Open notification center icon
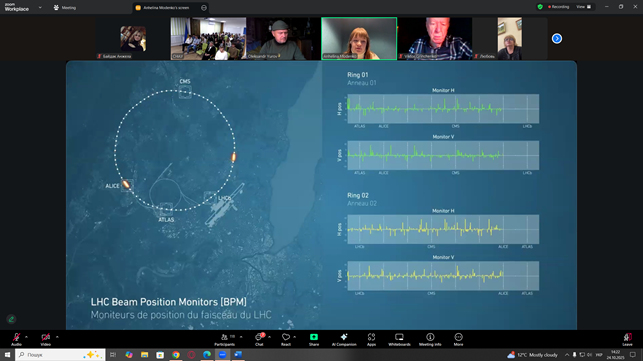 [633, 354]
